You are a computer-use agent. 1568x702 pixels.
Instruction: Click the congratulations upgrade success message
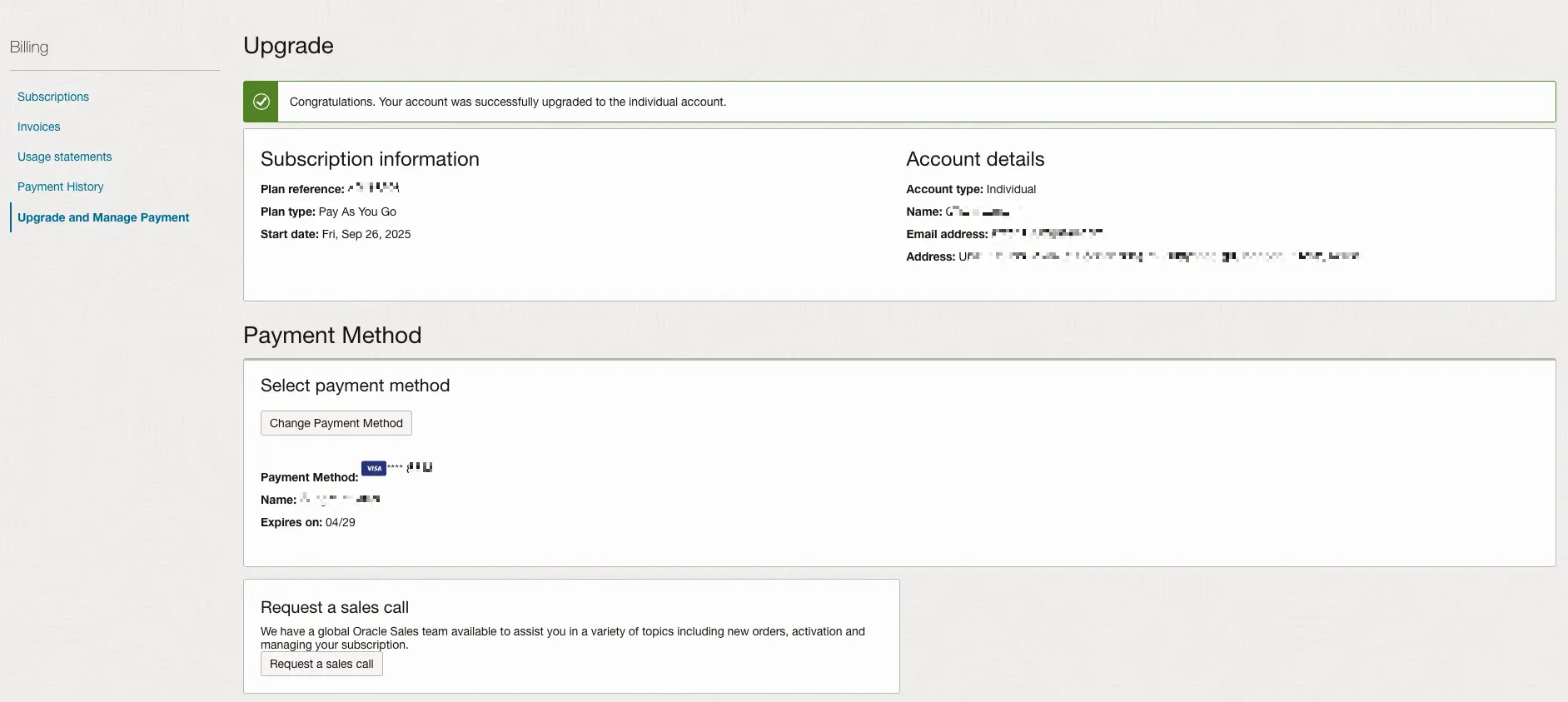point(508,102)
